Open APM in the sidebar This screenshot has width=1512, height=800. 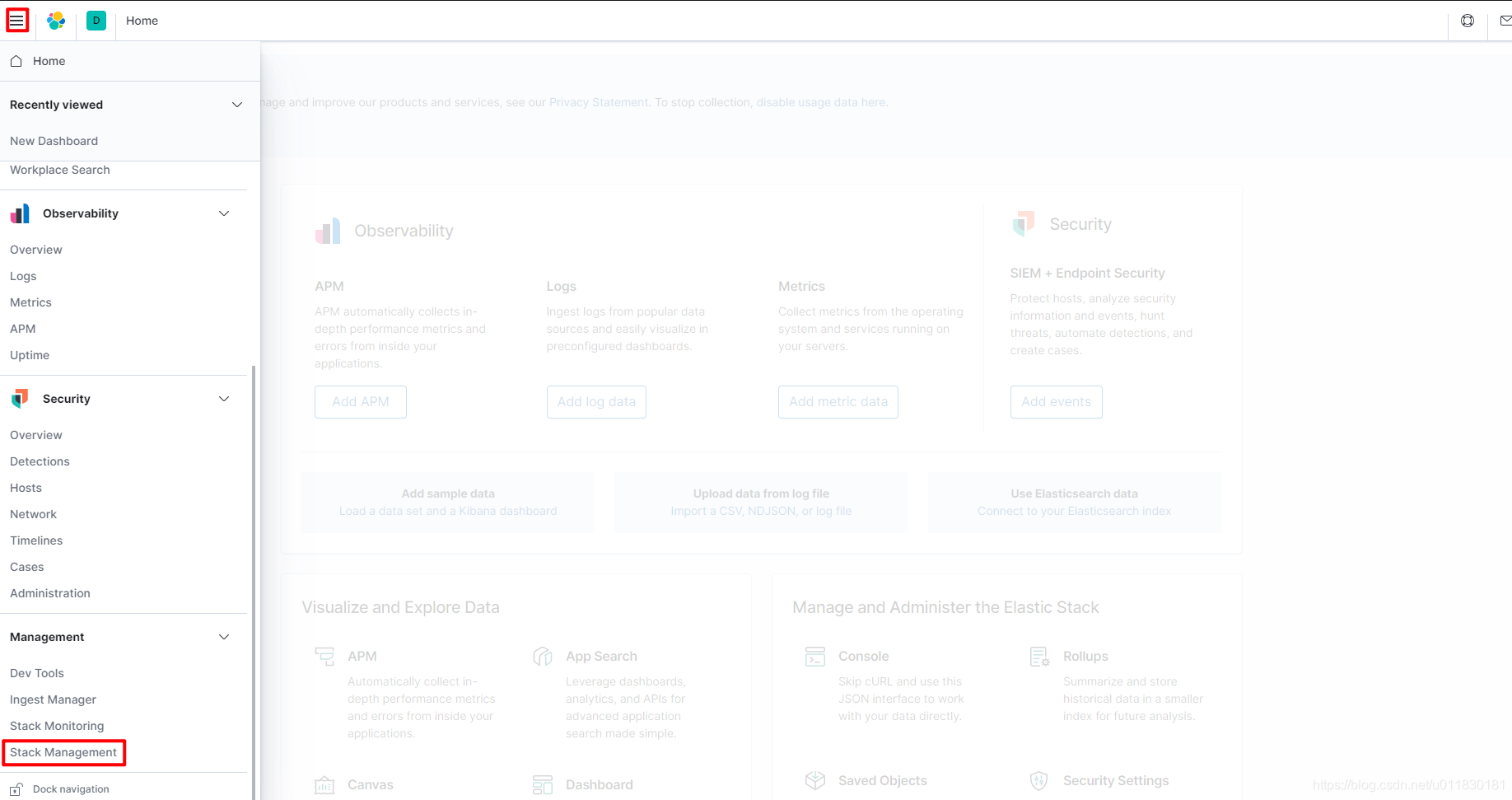click(x=22, y=329)
